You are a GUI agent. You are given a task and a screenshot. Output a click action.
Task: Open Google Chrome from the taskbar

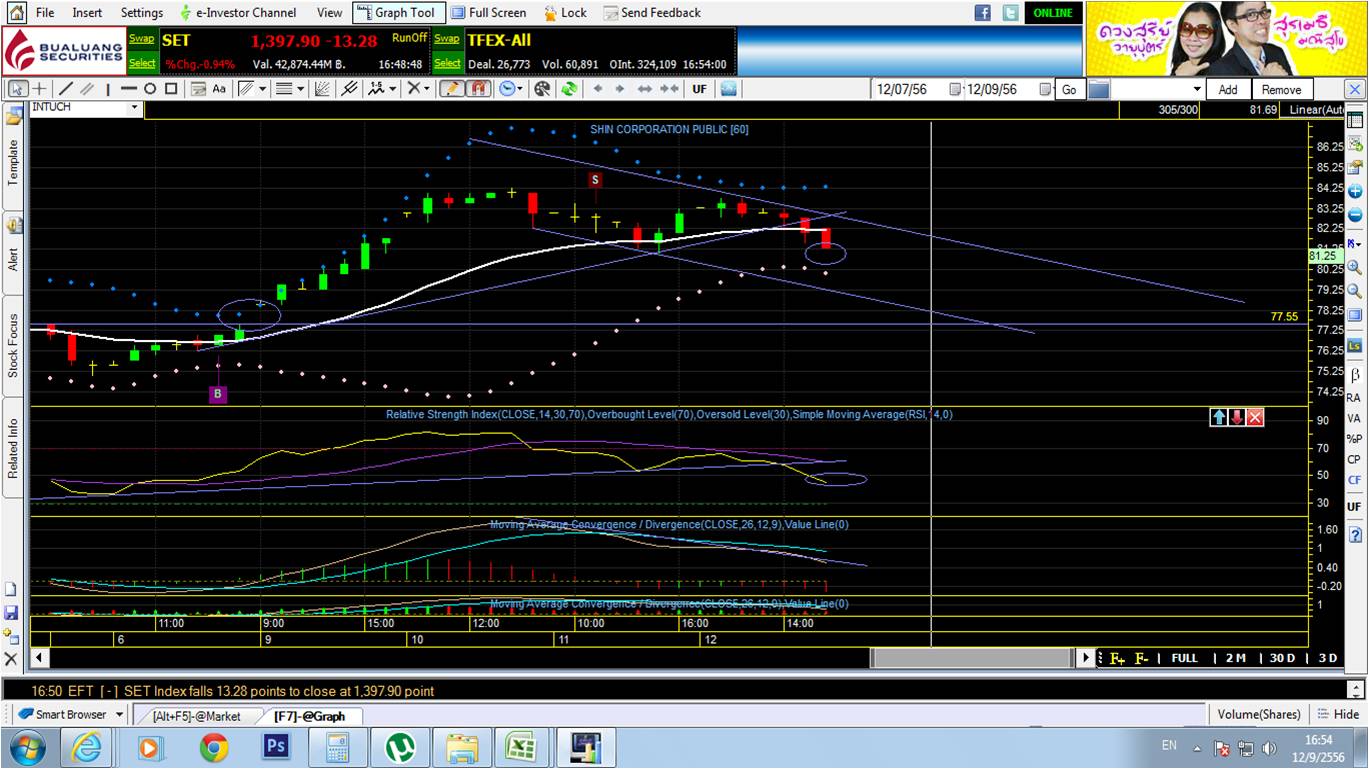pos(213,747)
